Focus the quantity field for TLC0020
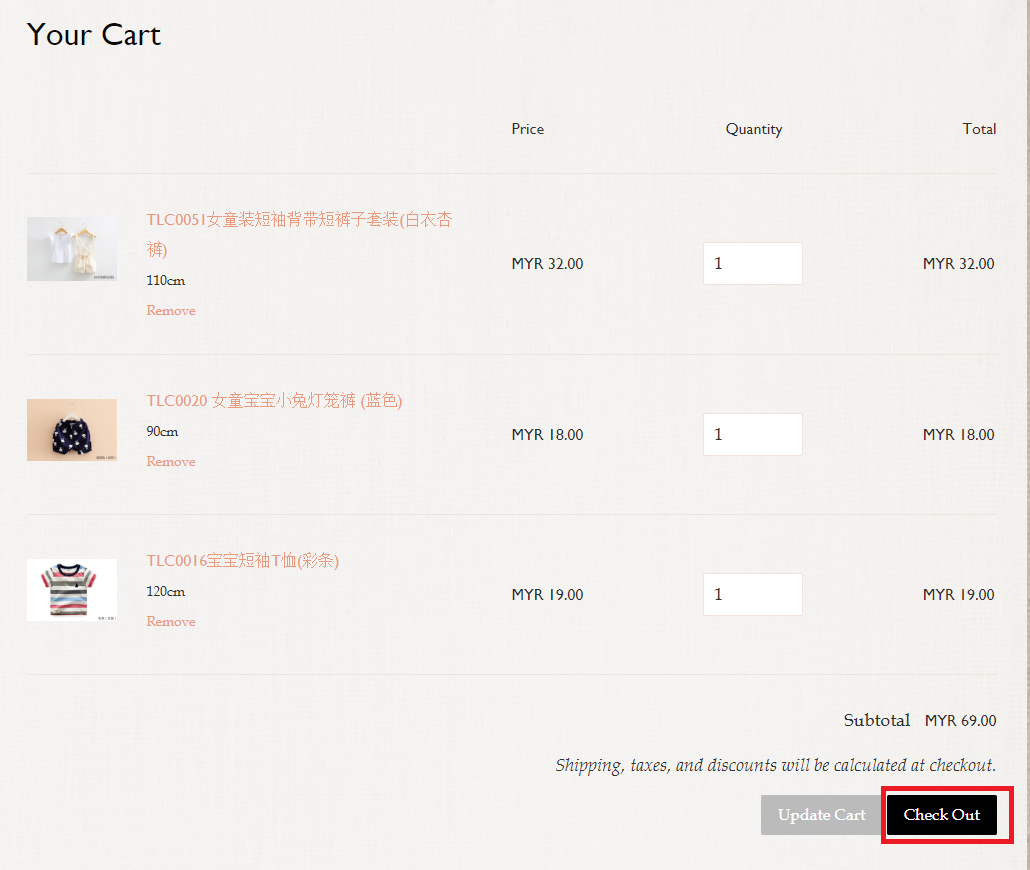Viewport: 1030px width, 870px height. click(752, 434)
